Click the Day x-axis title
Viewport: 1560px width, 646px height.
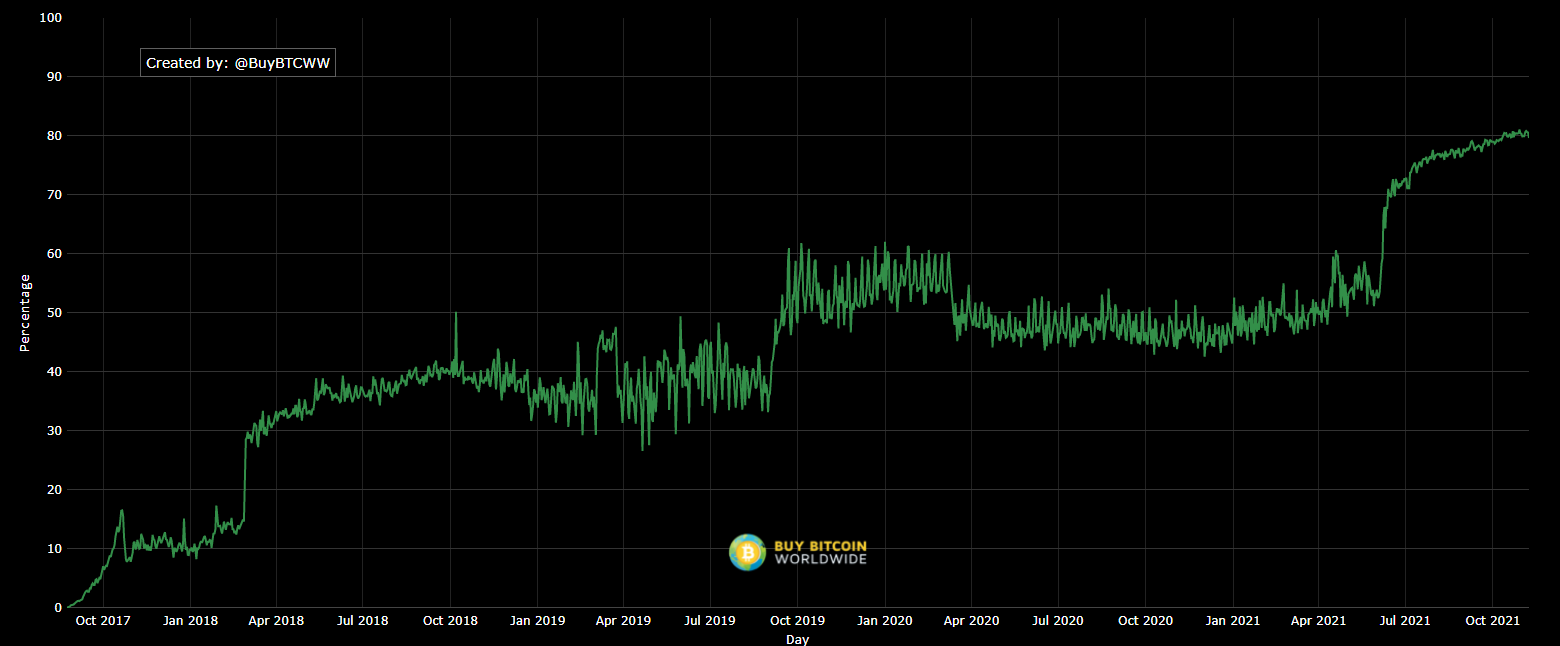[797, 639]
